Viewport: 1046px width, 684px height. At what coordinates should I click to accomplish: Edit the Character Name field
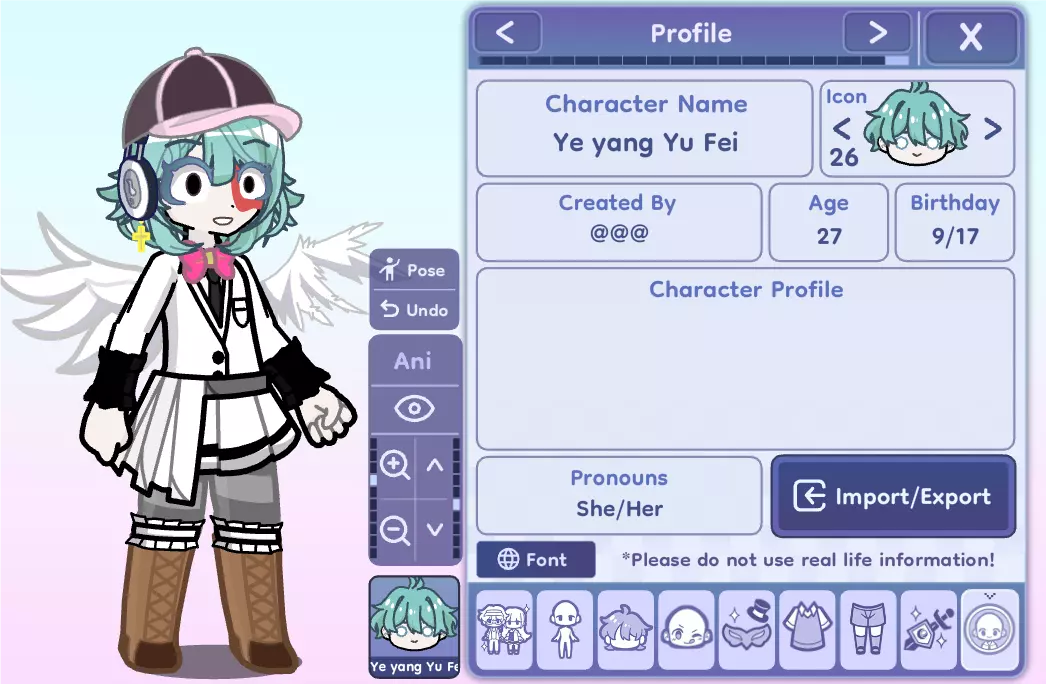[x=644, y=128]
